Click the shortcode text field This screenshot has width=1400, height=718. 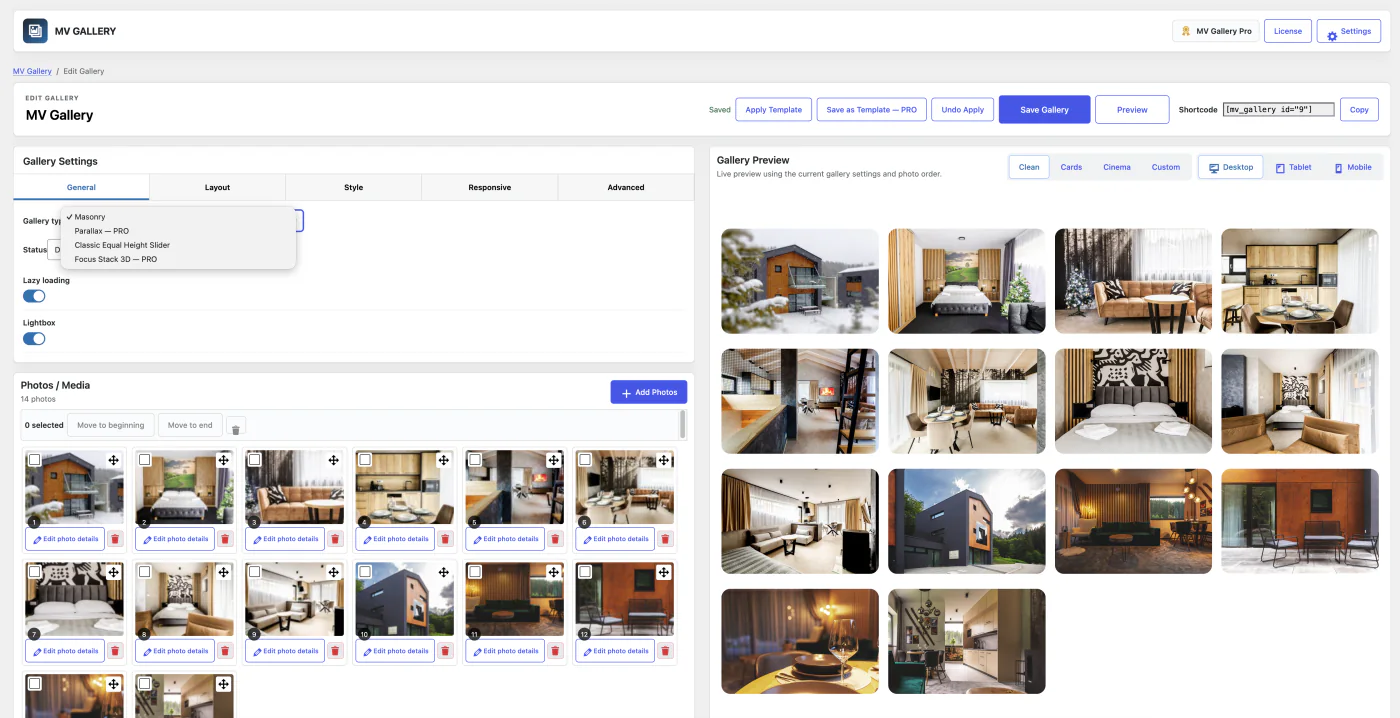coord(1279,110)
